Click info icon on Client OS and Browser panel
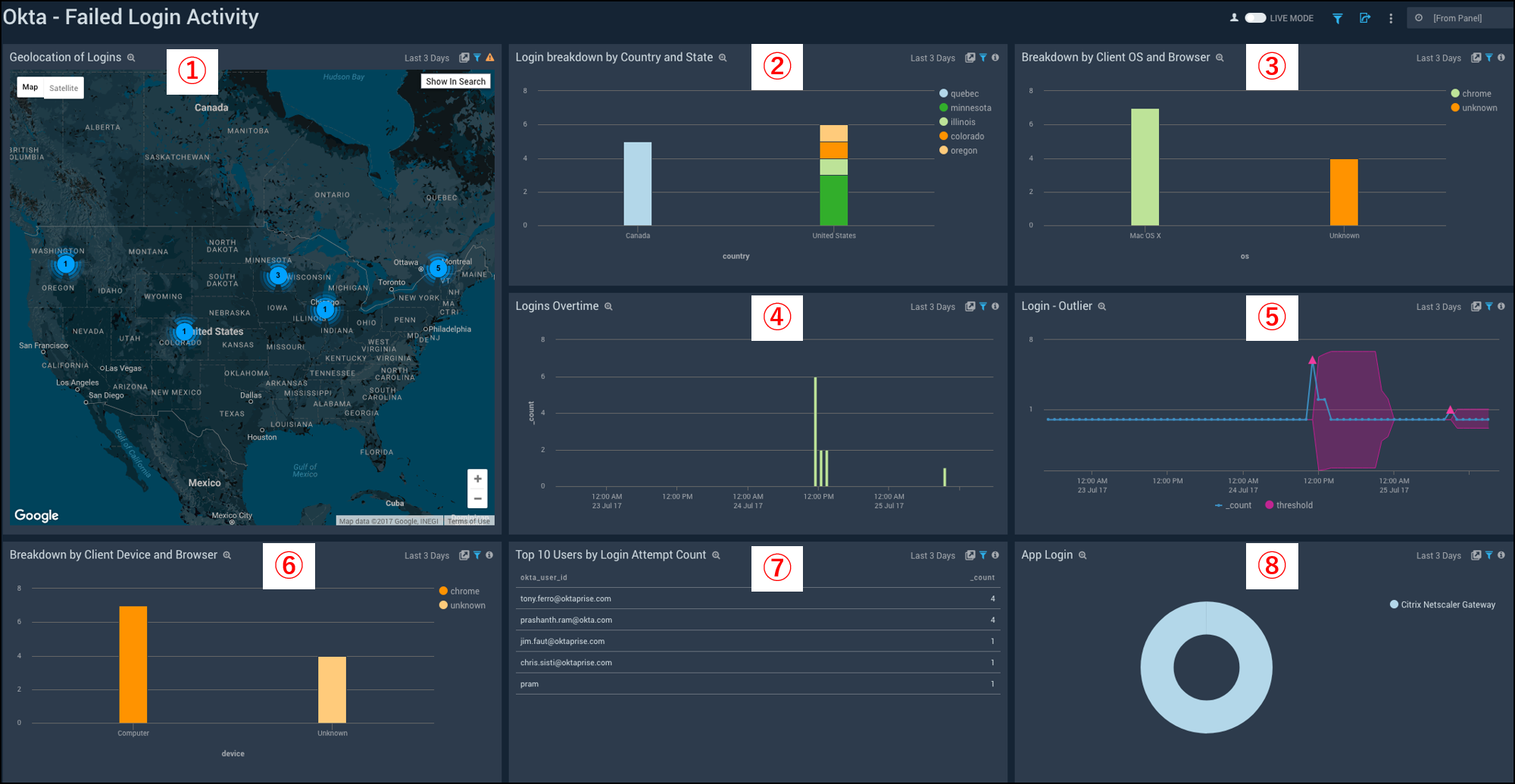Image resolution: width=1515 pixels, height=784 pixels. pos(1501,58)
